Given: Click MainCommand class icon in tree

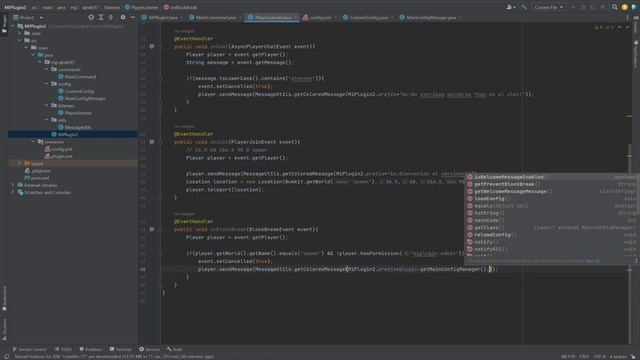Looking at the screenshot, I should click(x=61, y=77).
